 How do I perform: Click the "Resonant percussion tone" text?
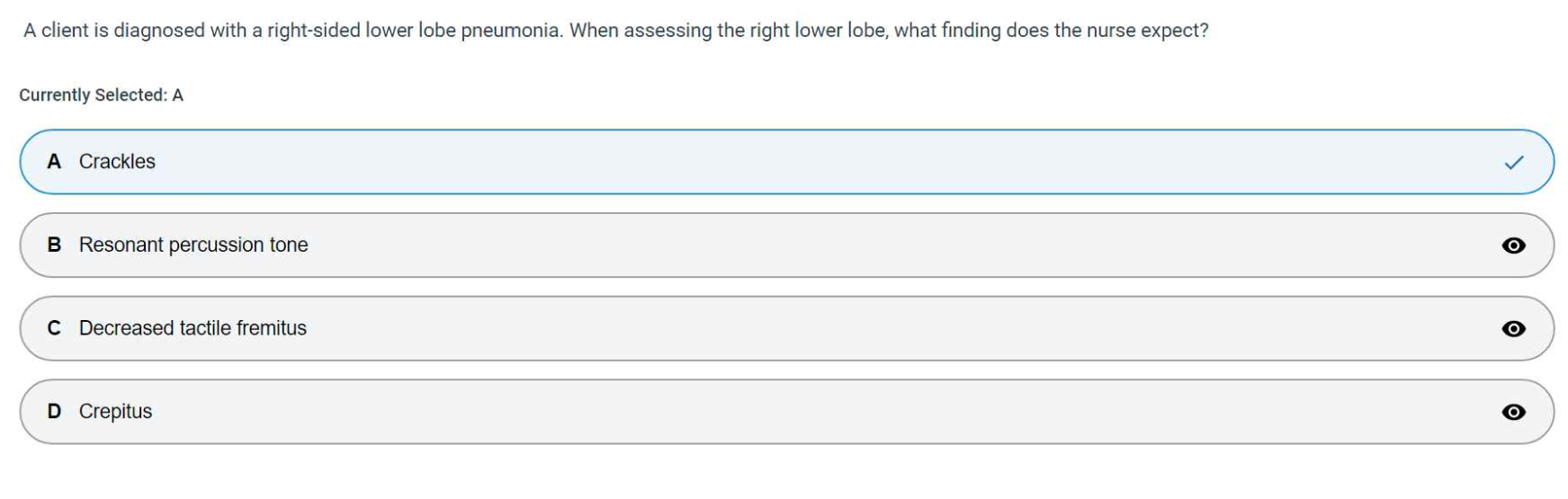193,245
